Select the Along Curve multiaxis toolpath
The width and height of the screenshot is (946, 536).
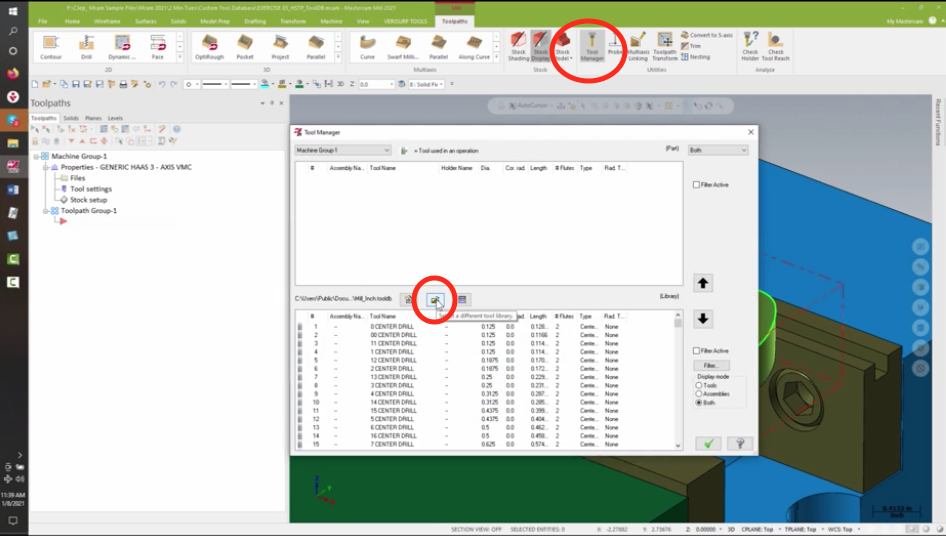(x=474, y=46)
